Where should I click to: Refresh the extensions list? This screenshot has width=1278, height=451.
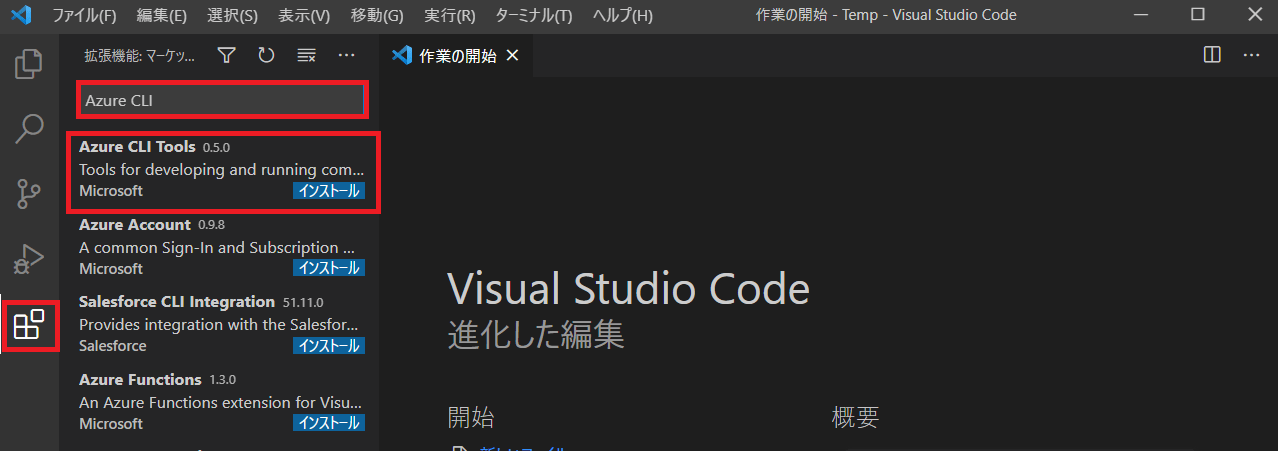(266, 55)
